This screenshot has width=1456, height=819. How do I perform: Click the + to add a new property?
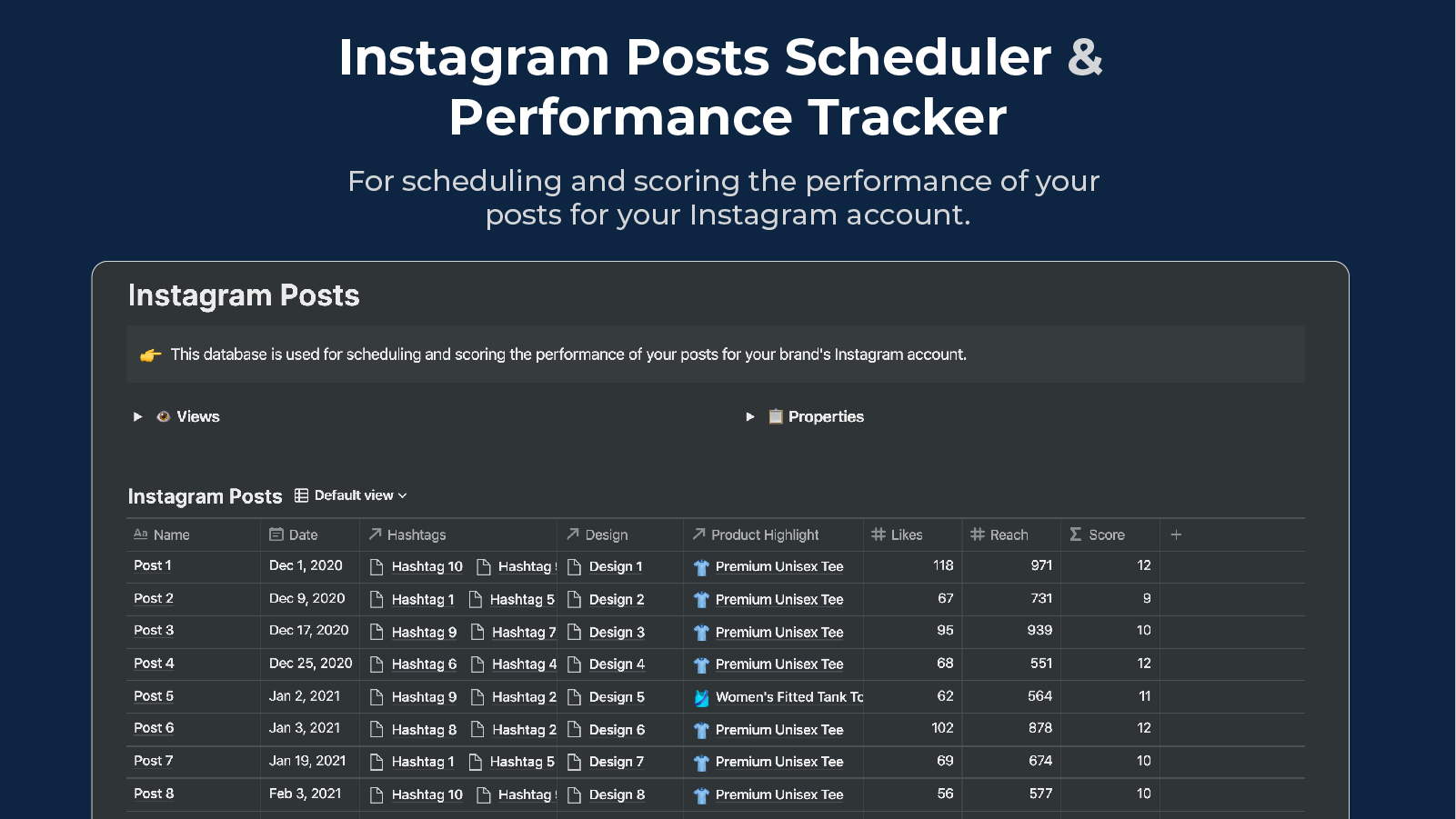click(x=1176, y=534)
